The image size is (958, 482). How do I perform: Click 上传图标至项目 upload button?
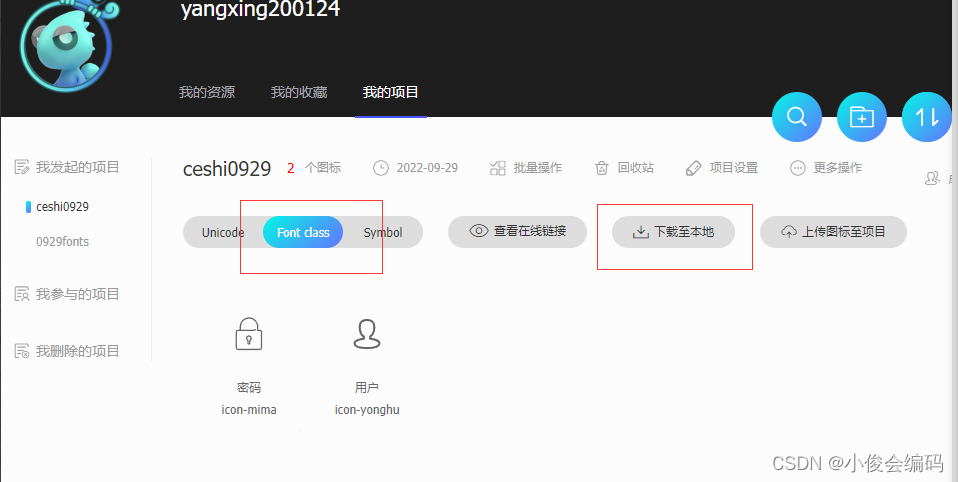(833, 232)
